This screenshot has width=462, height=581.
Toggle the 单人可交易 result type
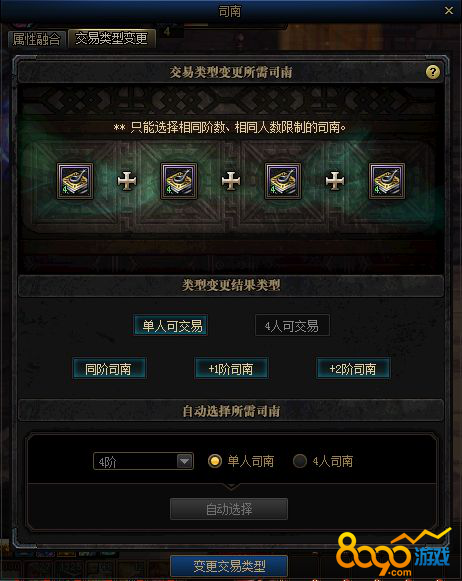click(170, 325)
